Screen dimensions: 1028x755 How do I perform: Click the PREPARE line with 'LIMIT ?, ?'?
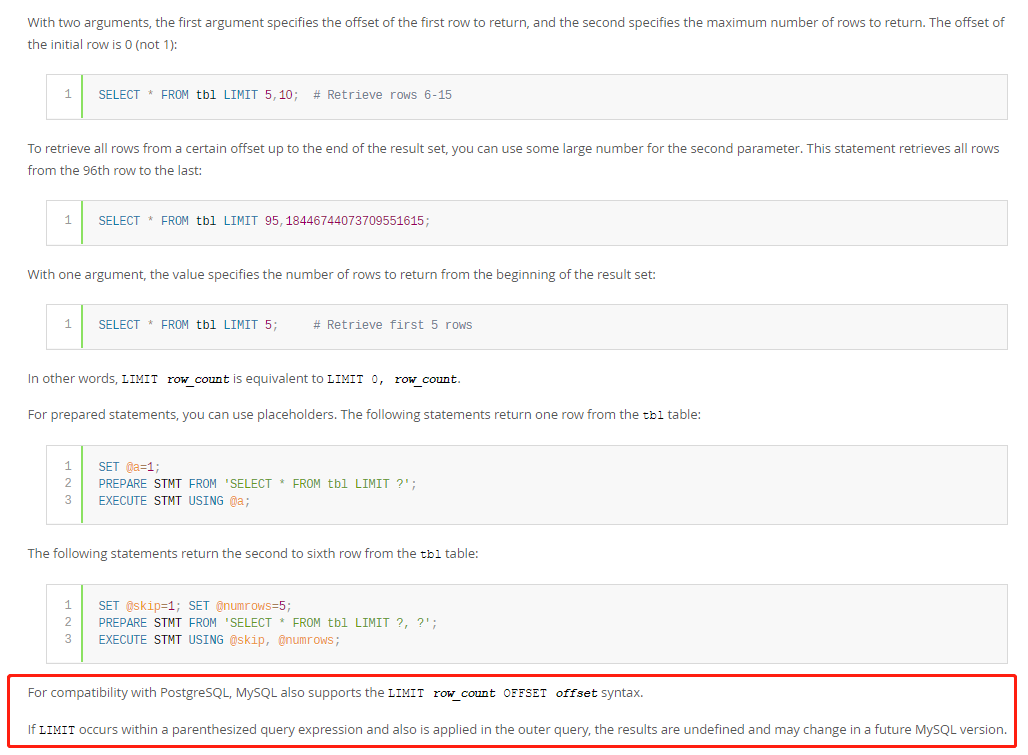click(x=267, y=623)
